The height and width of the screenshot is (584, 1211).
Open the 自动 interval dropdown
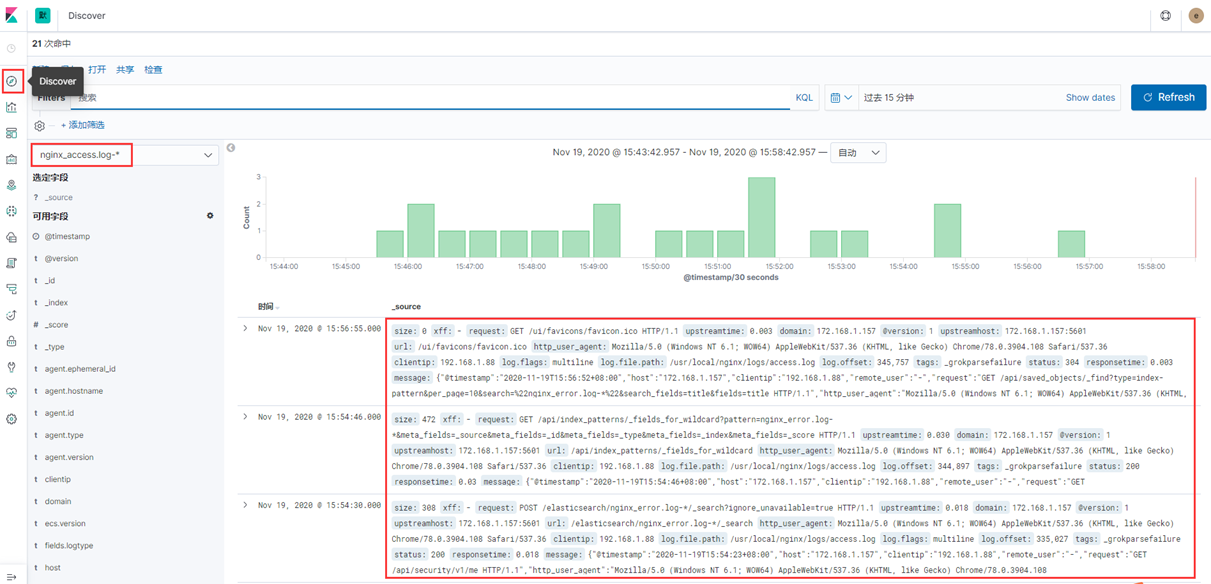(859, 153)
